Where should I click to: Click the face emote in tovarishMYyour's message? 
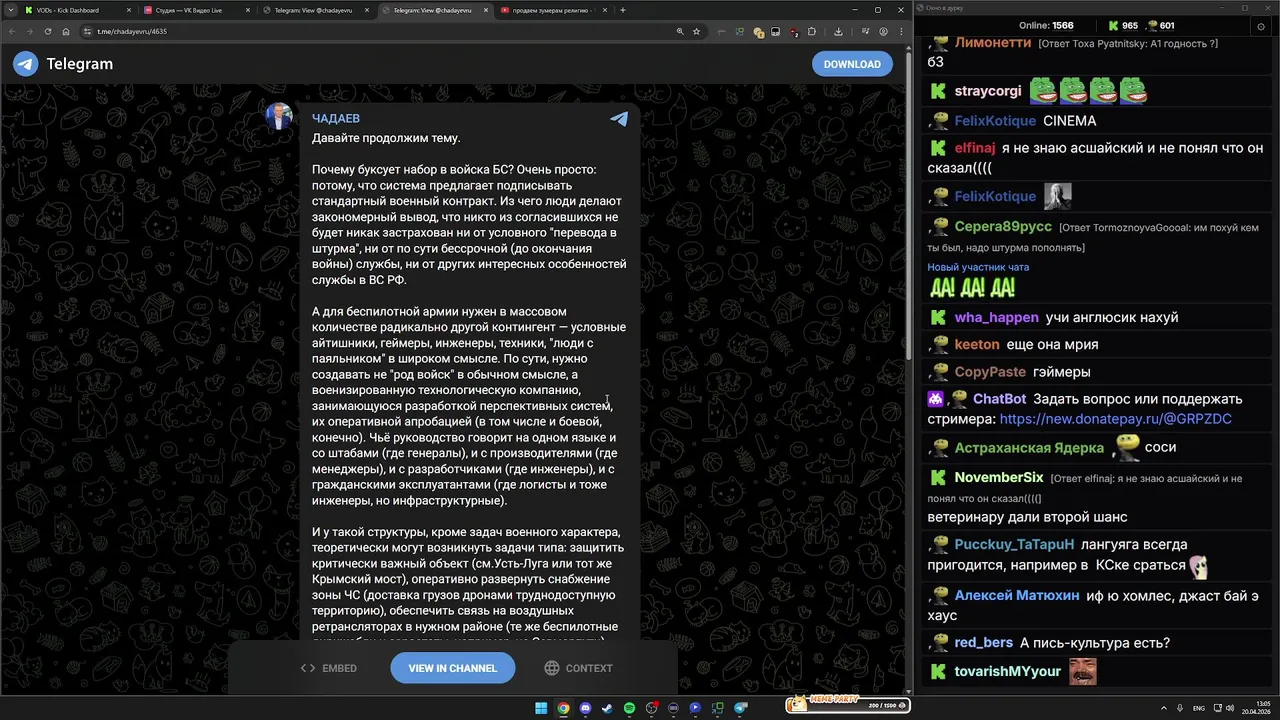coord(1083,671)
